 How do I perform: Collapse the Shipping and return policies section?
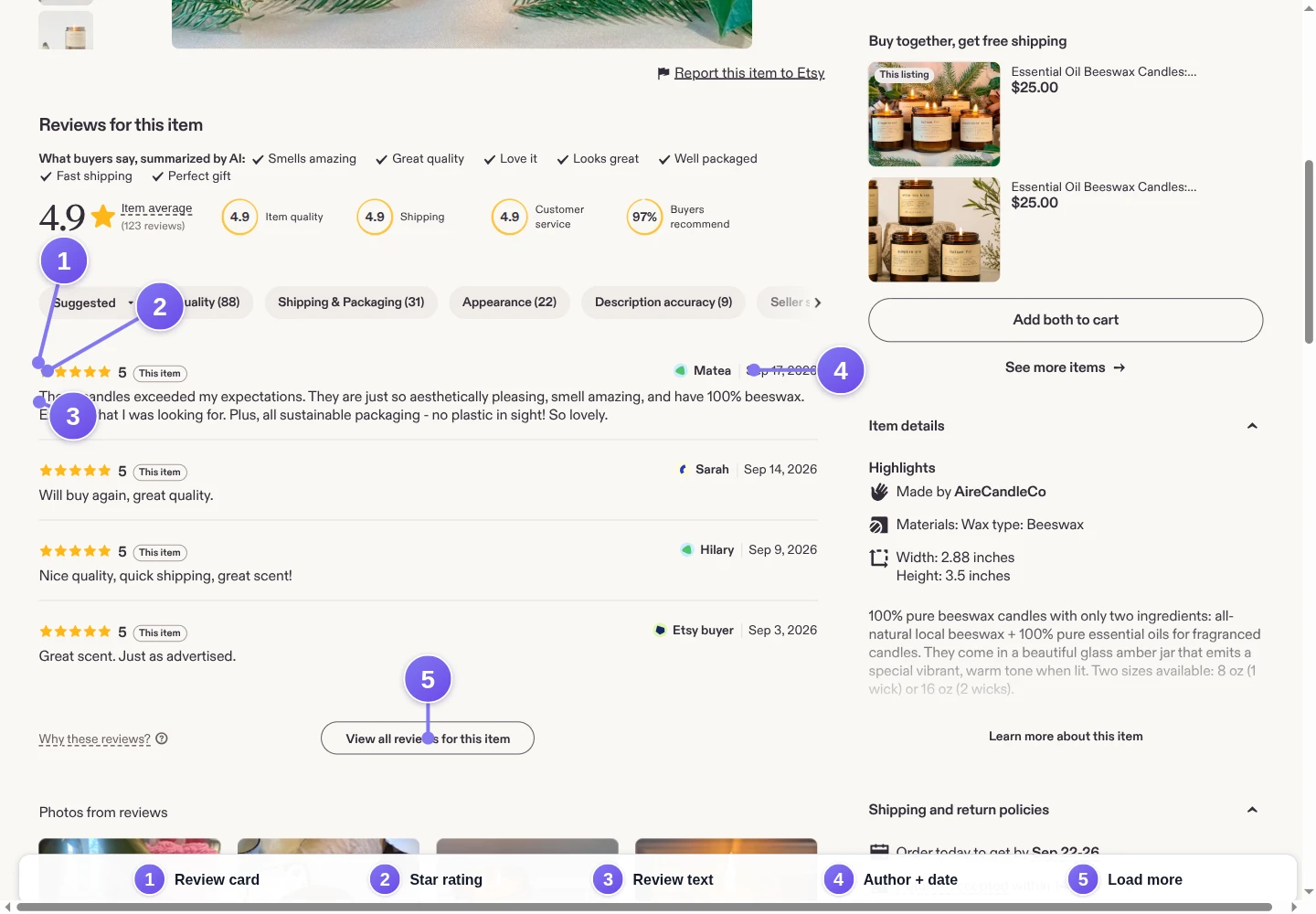tap(1252, 810)
